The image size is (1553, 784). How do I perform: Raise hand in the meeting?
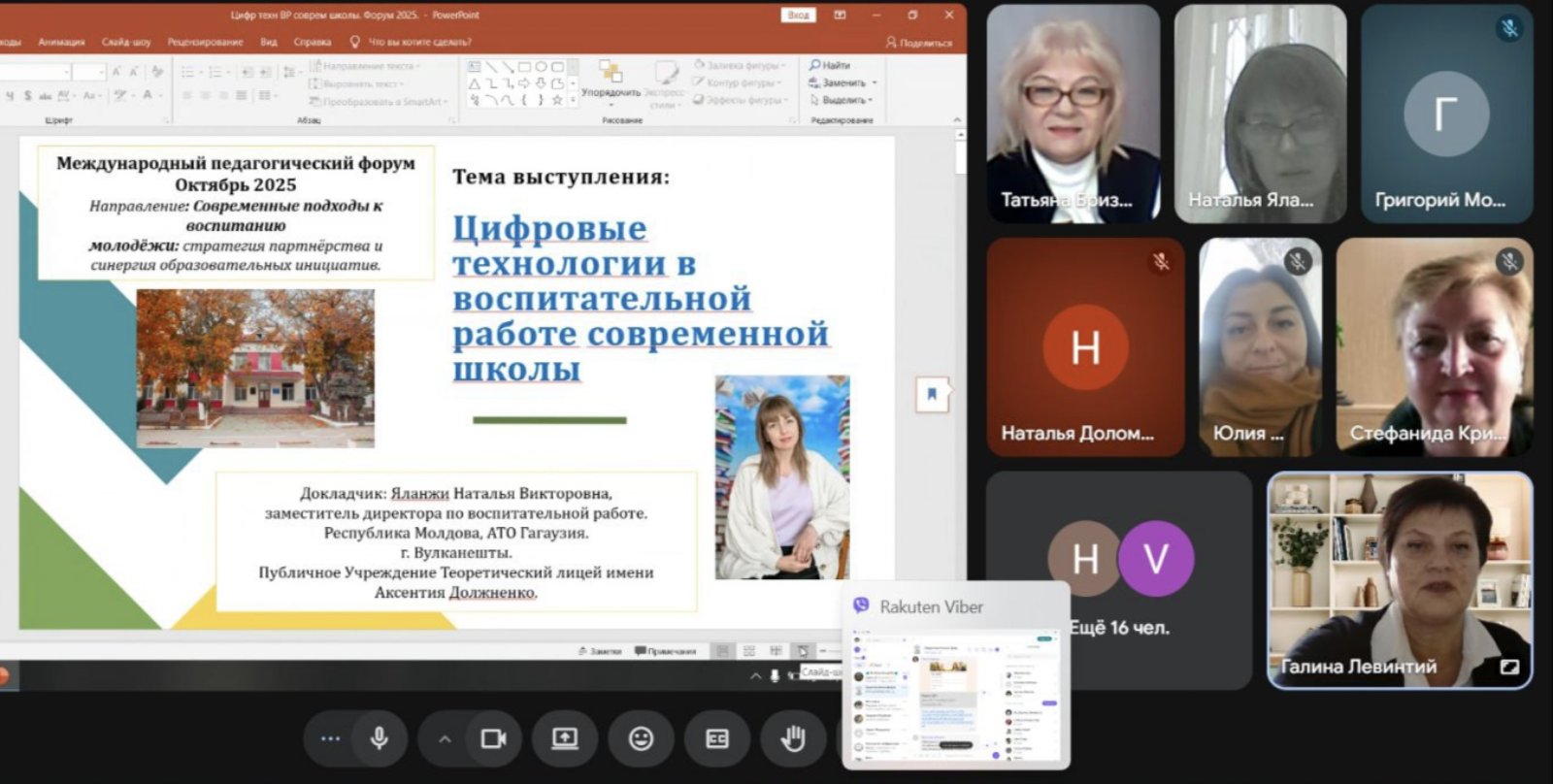coord(793,738)
